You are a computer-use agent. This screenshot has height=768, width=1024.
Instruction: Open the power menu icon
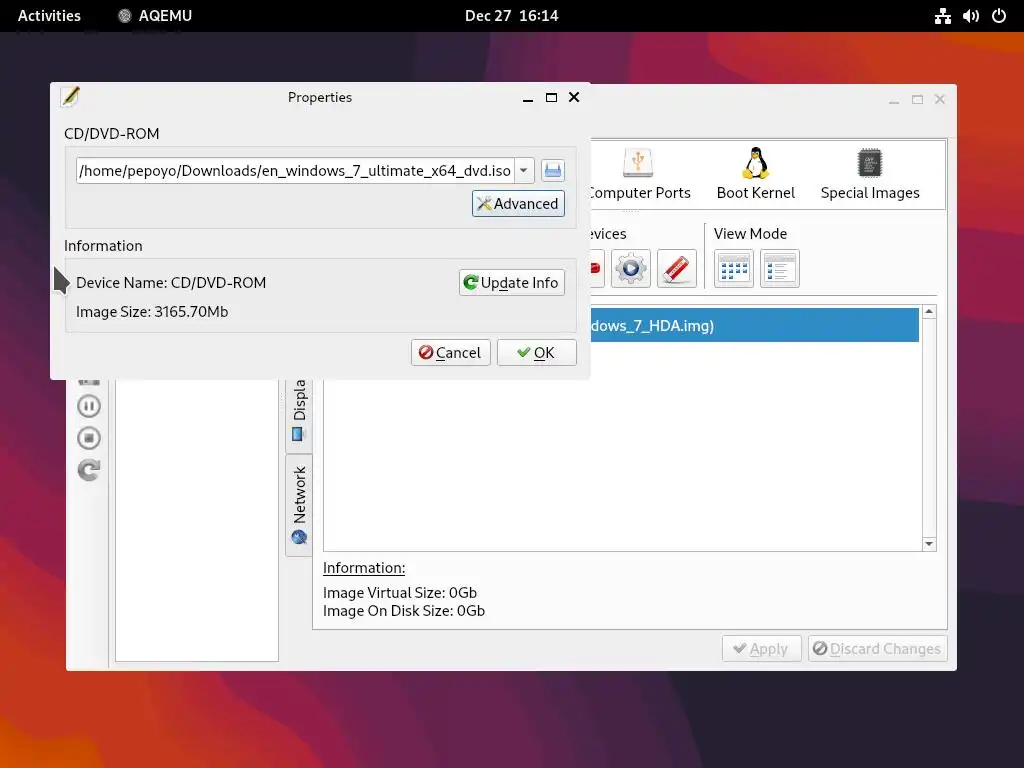pyautogui.click(x=999, y=16)
